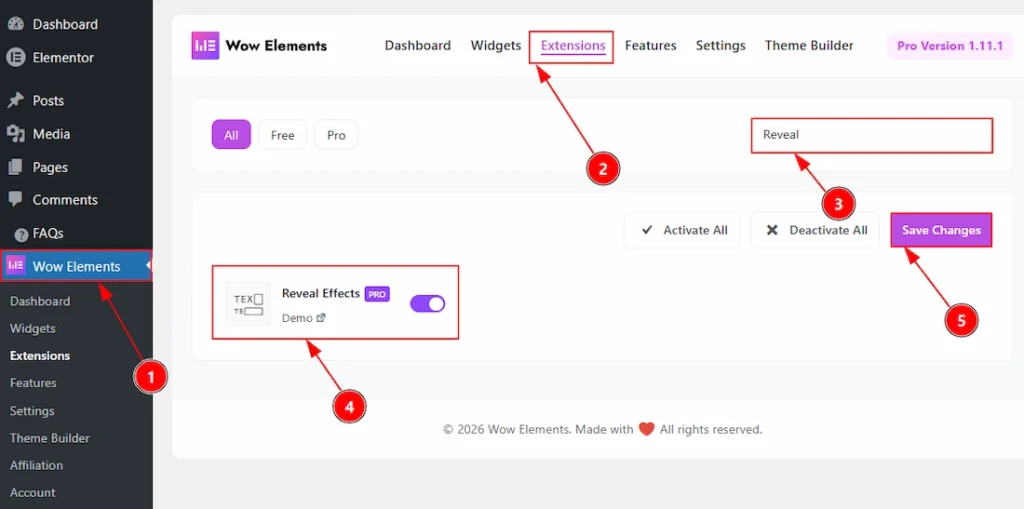This screenshot has height=509, width=1024.
Task: Open Dashboard in WordPress sidebar
Action: tap(65, 24)
